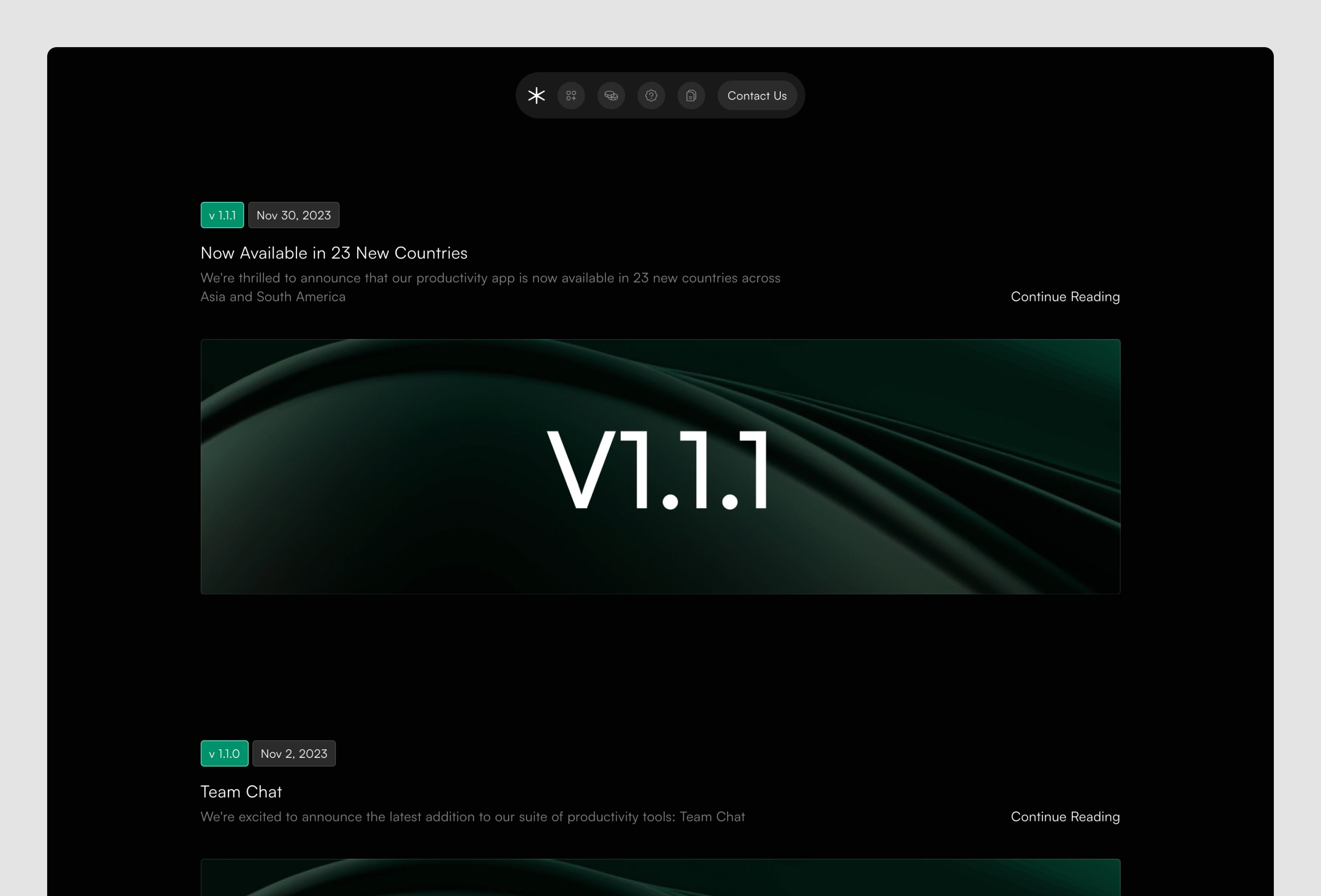Select the v1.1.1 changelog entry card
The width and height of the screenshot is (1321, 896).
660,398
